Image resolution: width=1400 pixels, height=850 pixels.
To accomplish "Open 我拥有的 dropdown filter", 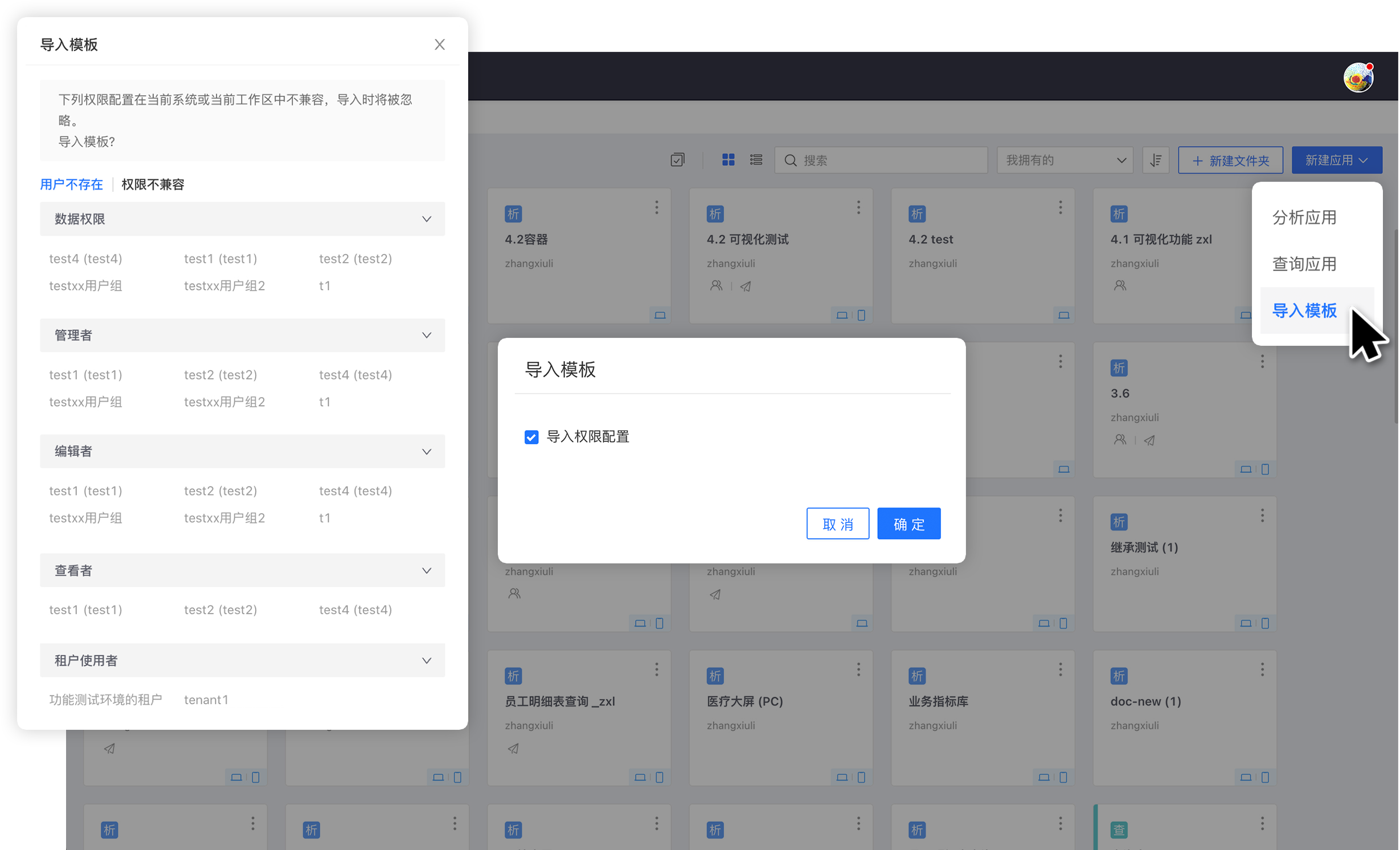I will pos(1065,160).
